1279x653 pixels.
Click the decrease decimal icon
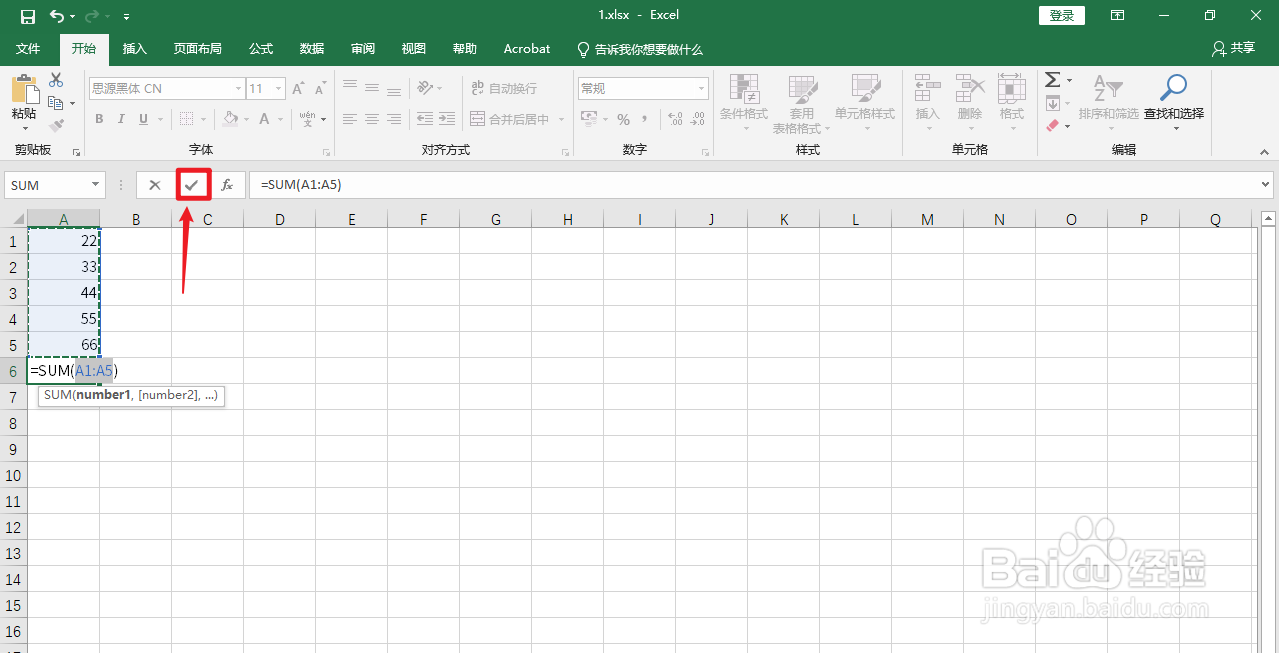pos(698,119)
